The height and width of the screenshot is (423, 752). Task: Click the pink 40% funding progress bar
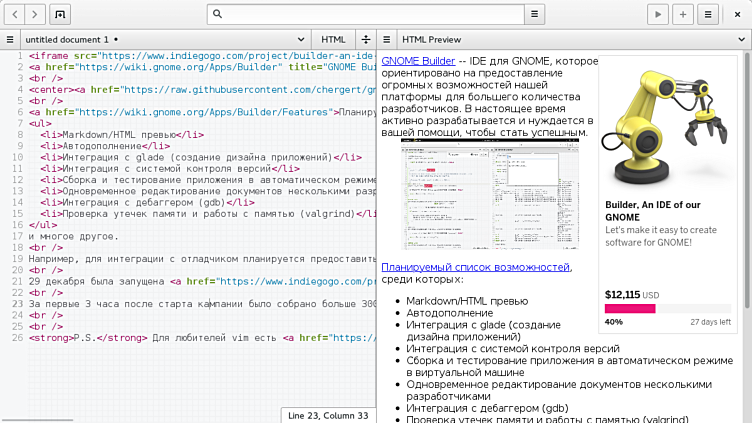point(630,309)
